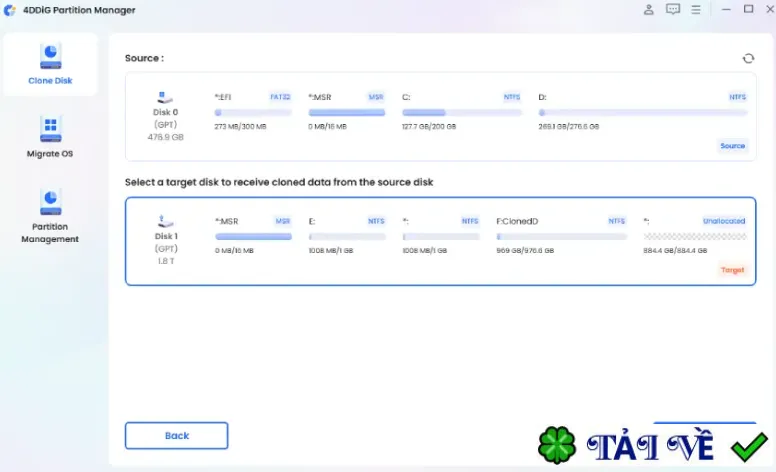
Task: Click the '127.7 GB/200 GB' size text
Action: coord(429,127)
